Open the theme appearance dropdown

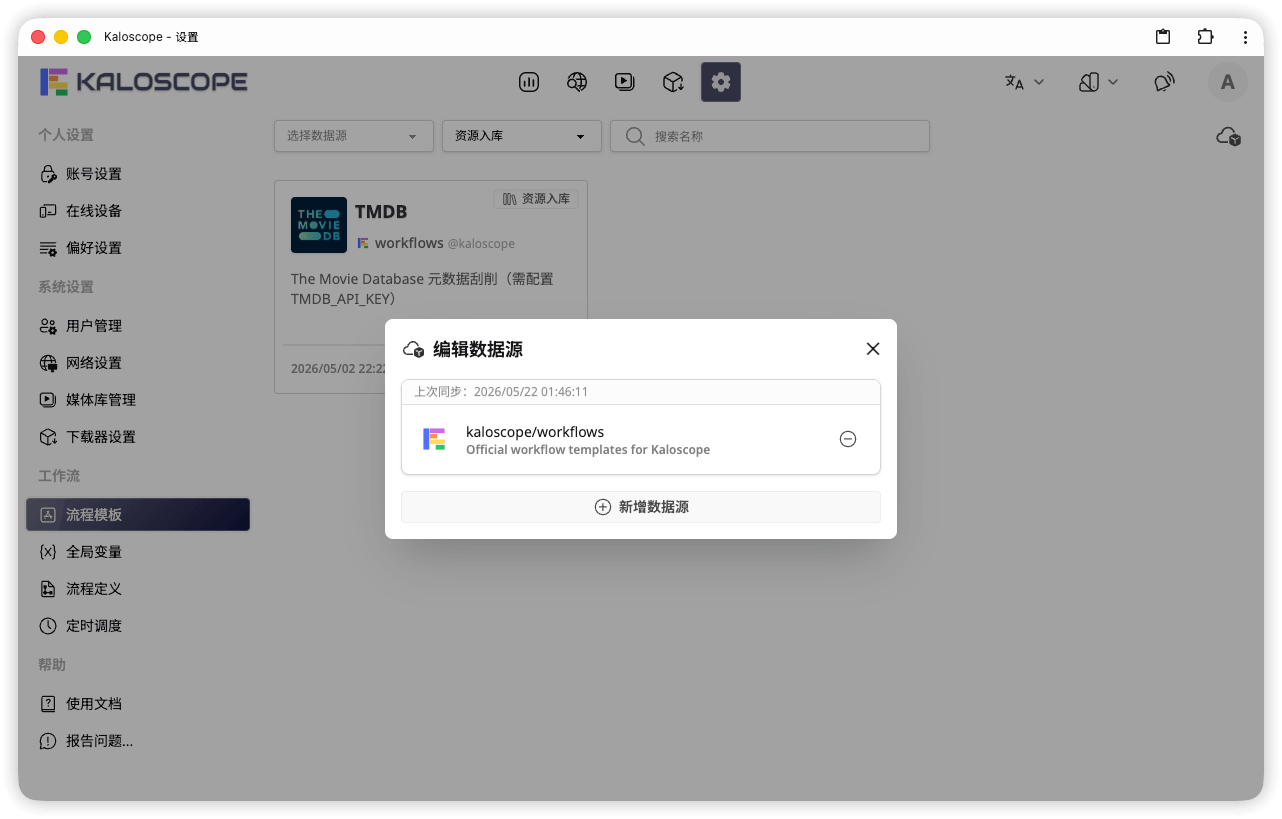click(x=1098, y=82)
